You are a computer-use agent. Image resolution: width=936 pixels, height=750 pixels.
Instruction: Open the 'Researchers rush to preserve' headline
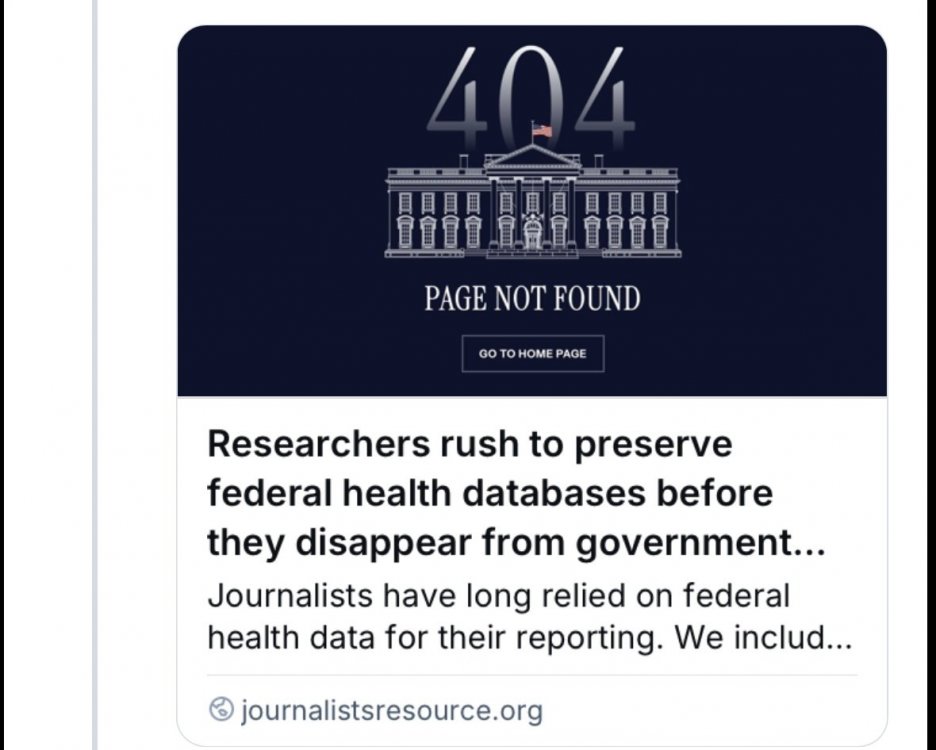click(470, 444)
